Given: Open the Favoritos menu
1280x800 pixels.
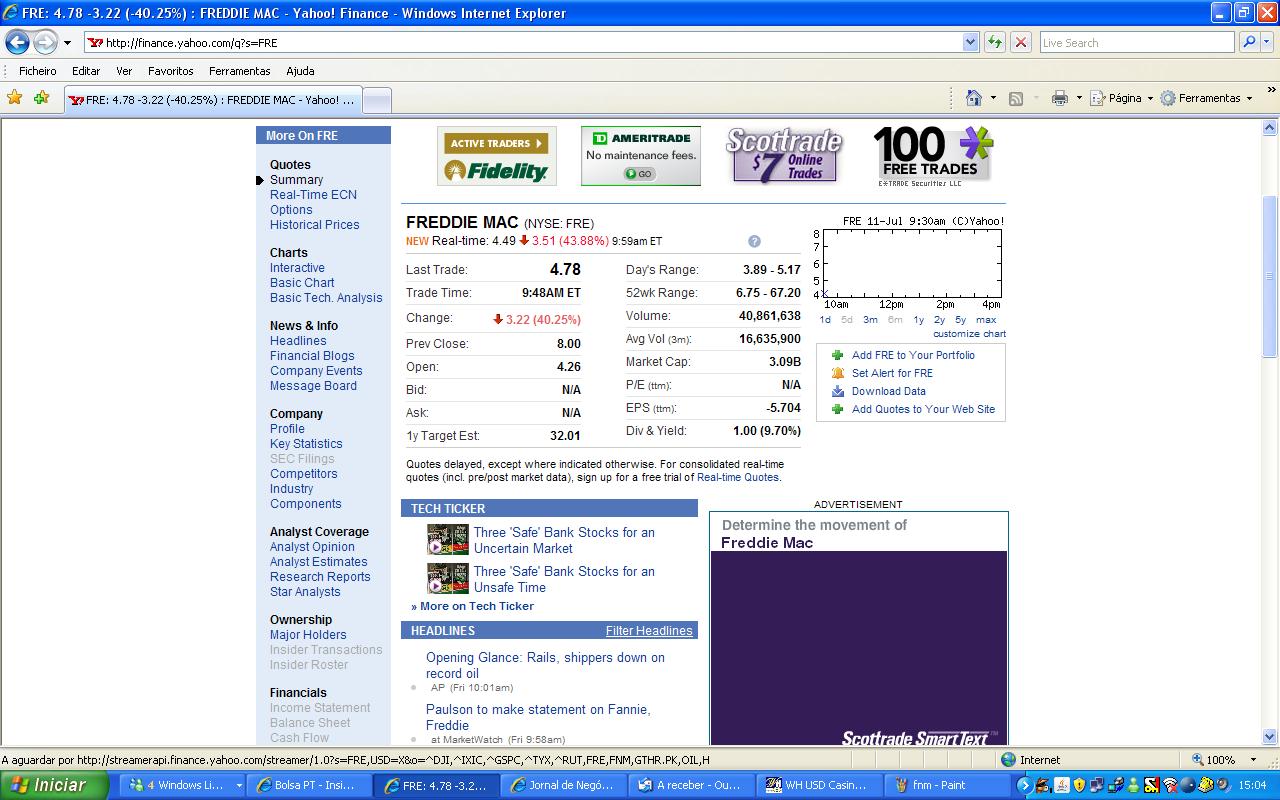Looking at the screenshot, I should 171,71.
